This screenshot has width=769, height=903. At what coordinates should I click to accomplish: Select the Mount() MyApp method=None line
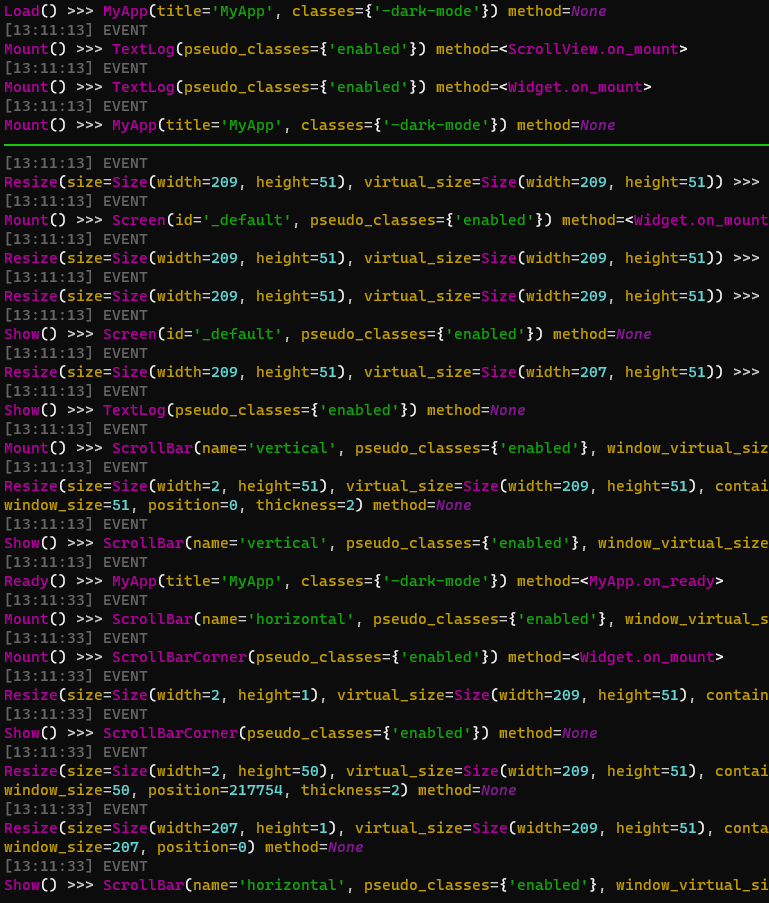[309, 125]
